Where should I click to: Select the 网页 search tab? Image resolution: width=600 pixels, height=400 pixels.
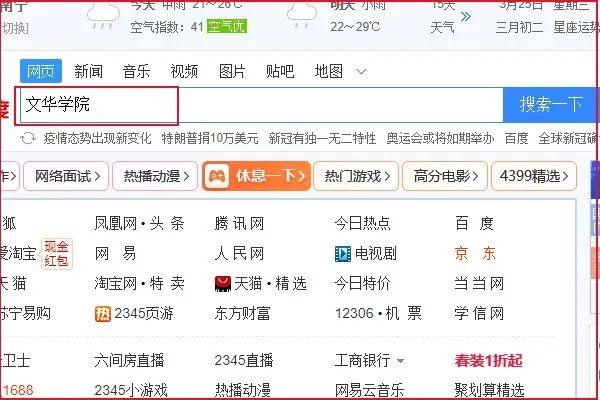[x=41, y=71]
